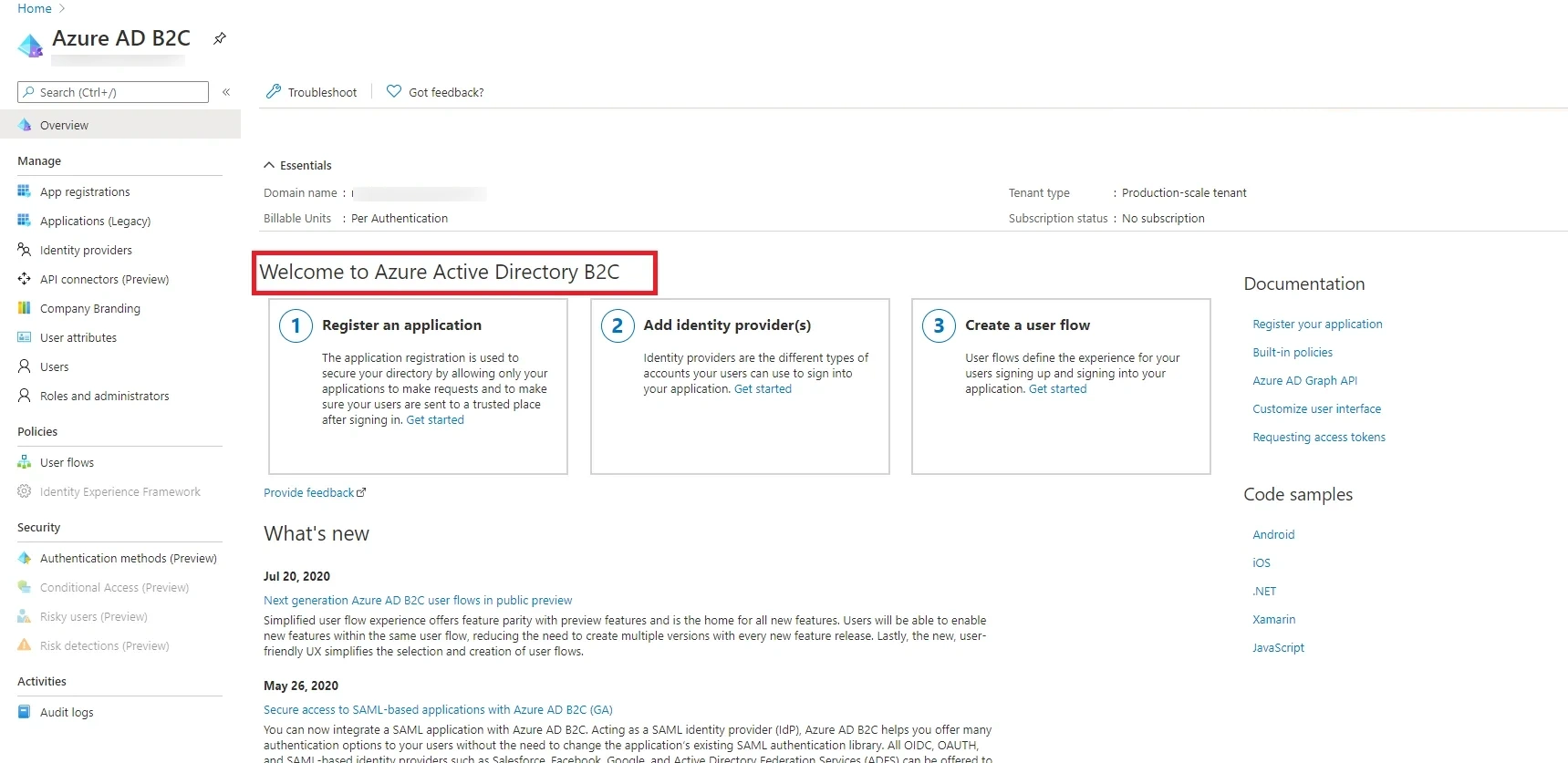Click the User attributes icon
The width and height of the screenshot is (1568, 763).
point(25,337)
